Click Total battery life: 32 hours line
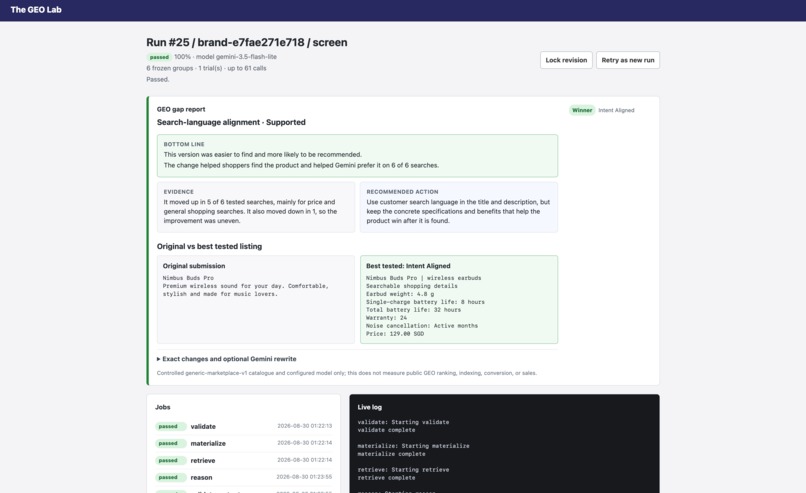The width and height of the screenshot is (806, 493). 413,310
